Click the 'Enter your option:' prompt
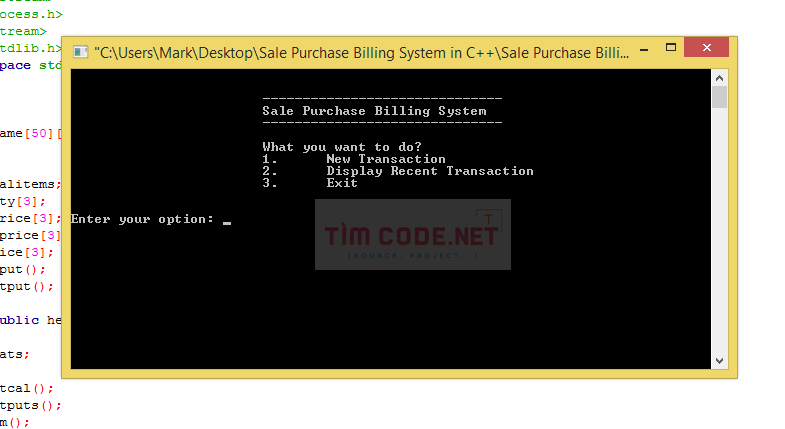 (142, 219)
